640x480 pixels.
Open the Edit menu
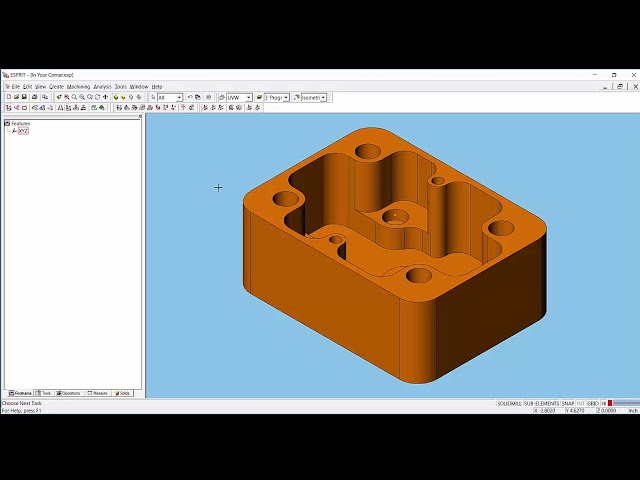[x=27, y=87]
